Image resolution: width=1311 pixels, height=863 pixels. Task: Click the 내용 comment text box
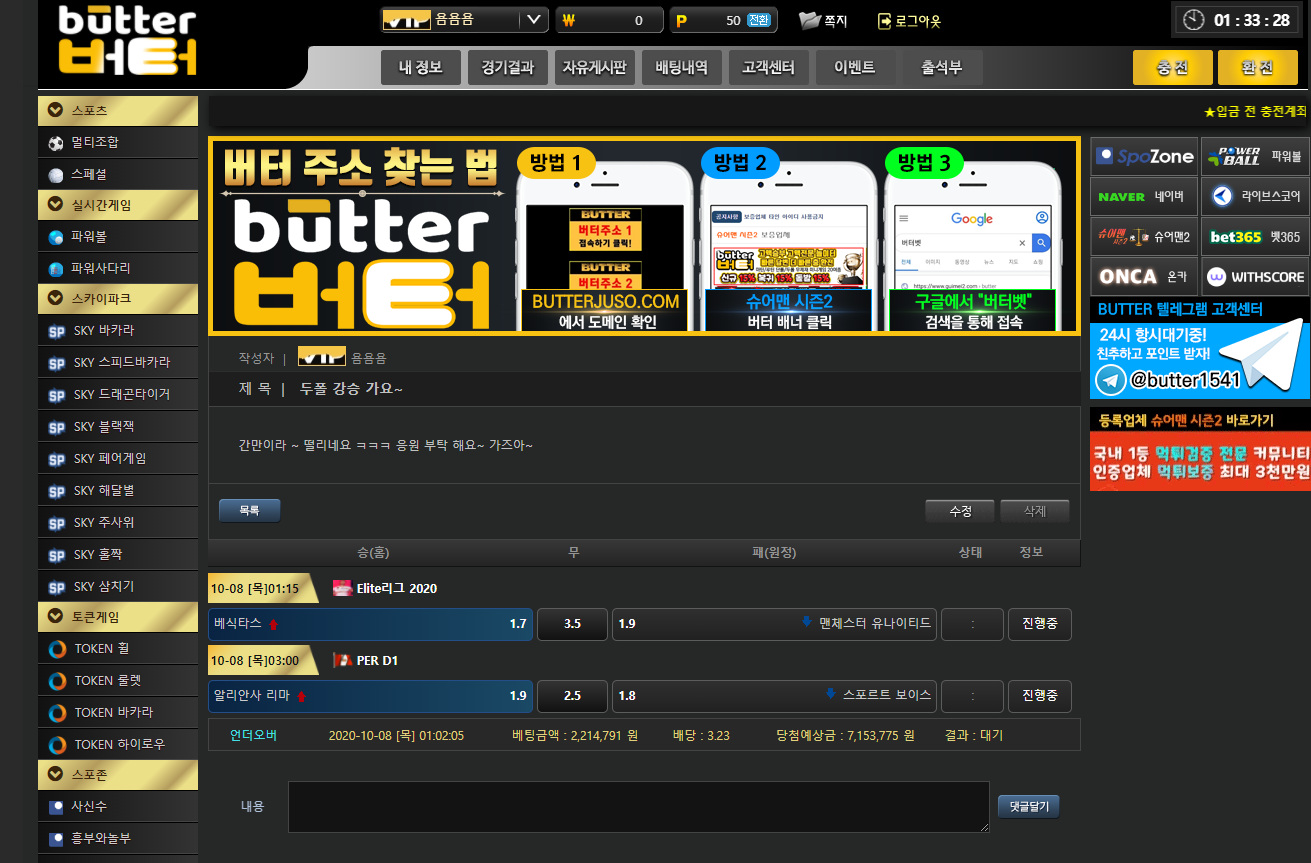pos(638,806)
